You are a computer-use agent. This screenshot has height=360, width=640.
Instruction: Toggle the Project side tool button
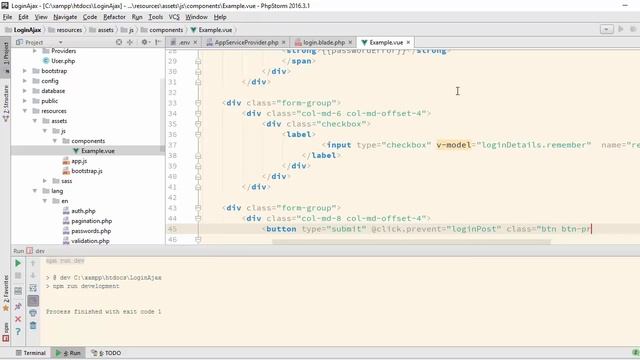pyautogui.click(x=5, y=56)
